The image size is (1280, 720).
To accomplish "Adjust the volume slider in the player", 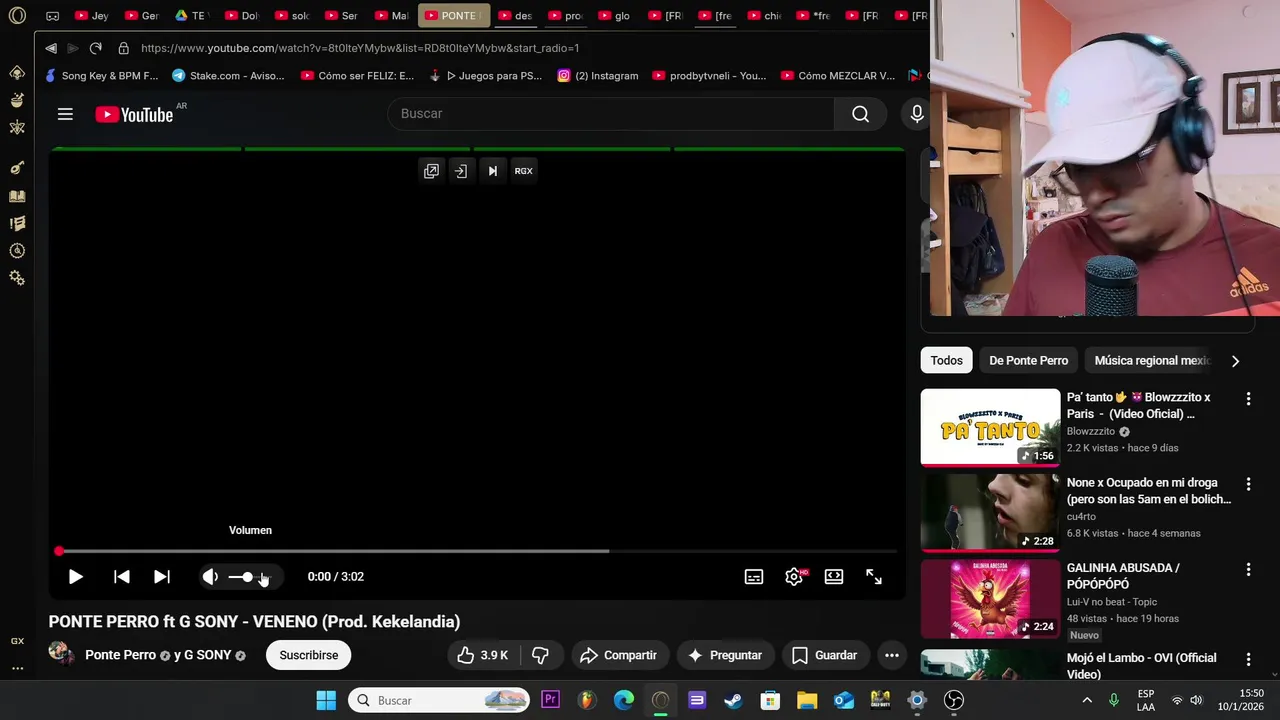I will click(x=252, y=577).
